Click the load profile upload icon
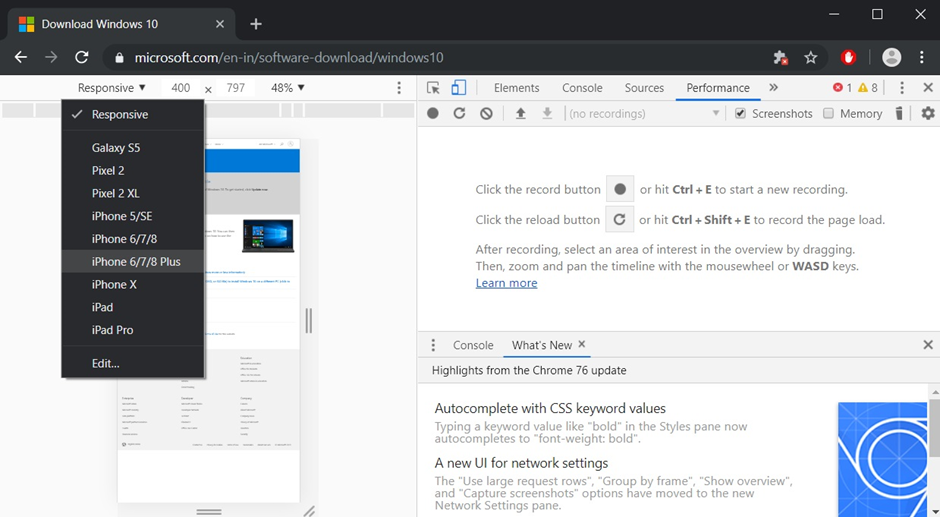 (520, 114)
